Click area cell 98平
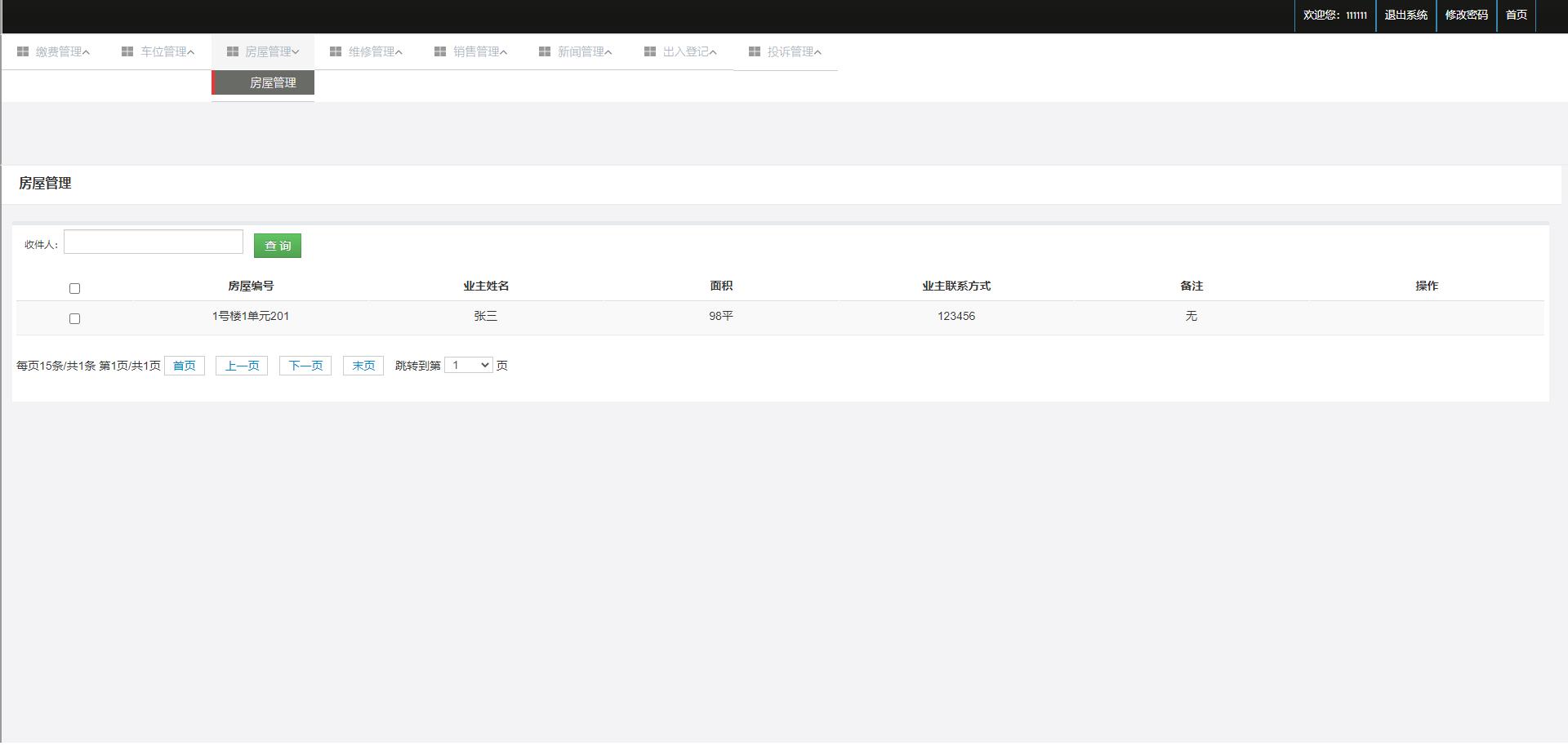1568x746 pixels. coord(721,316)
